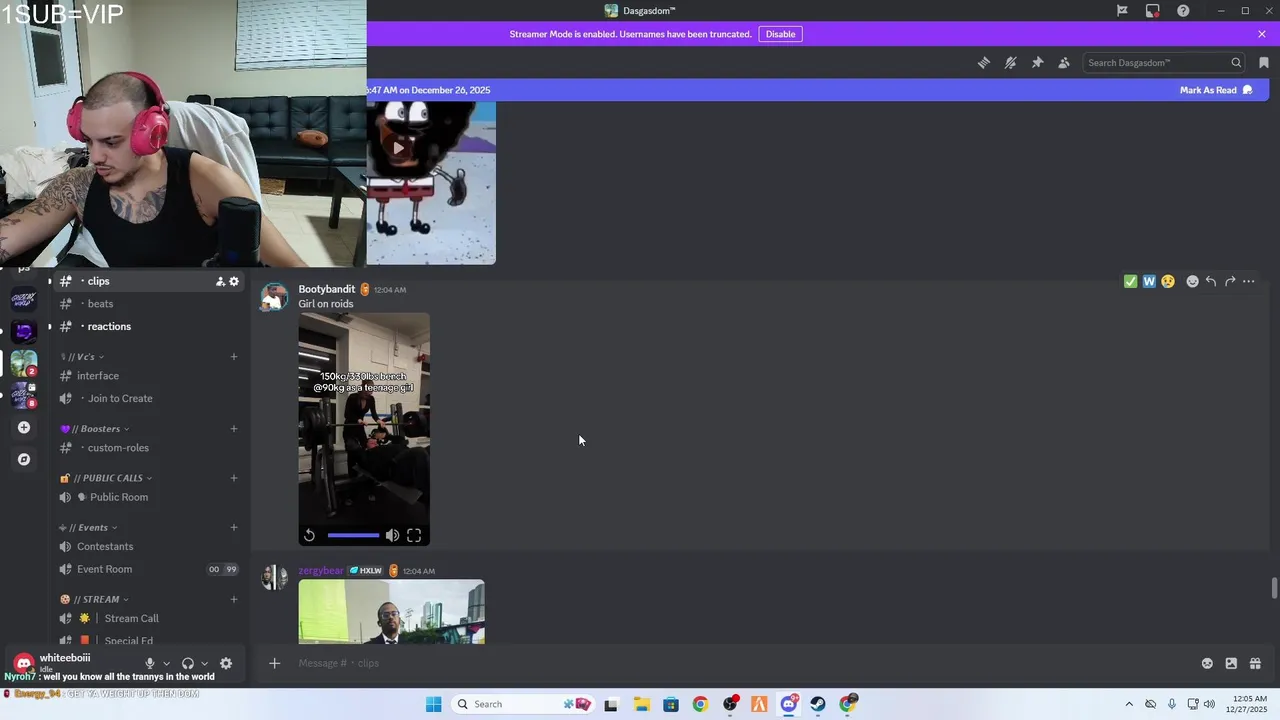
Task: Click Disable on Streamer Mode banner
Action: coord(780,34)
